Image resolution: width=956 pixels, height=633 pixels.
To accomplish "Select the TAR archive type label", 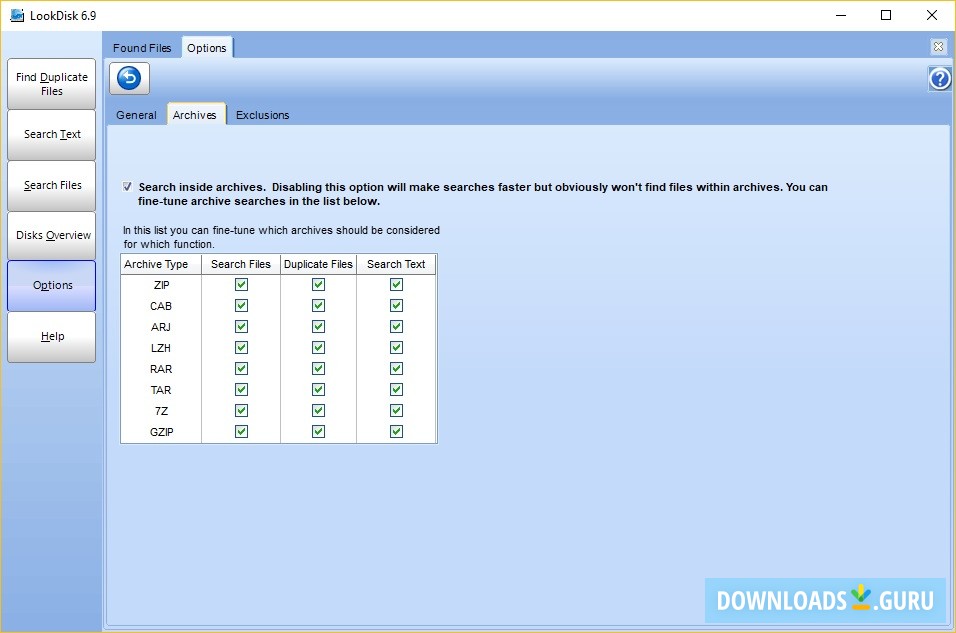I will tap(161, 390).
